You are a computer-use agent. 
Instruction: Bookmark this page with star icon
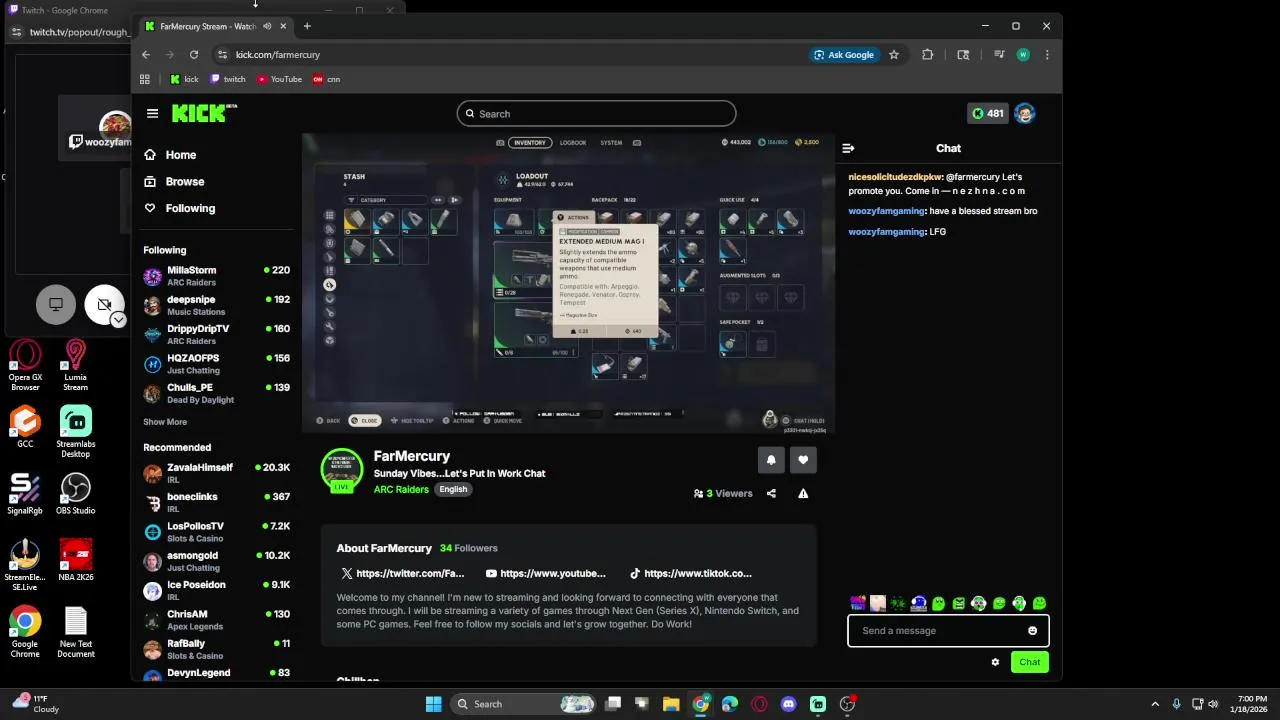pos(894,55)
